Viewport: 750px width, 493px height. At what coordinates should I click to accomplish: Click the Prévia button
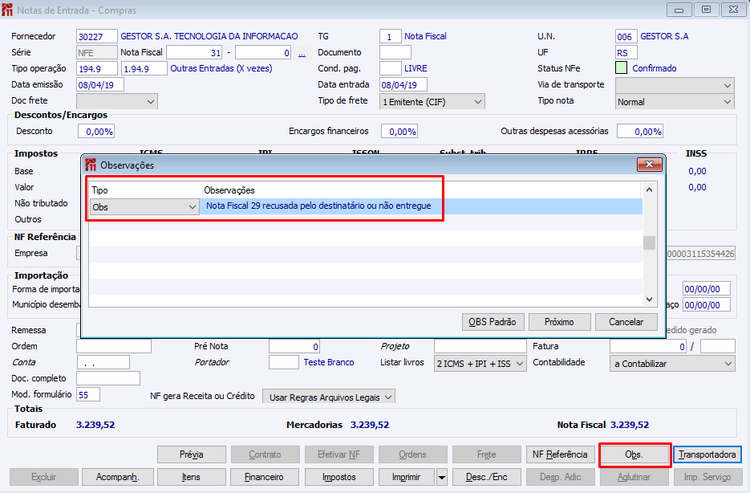[x=191, y=454]
